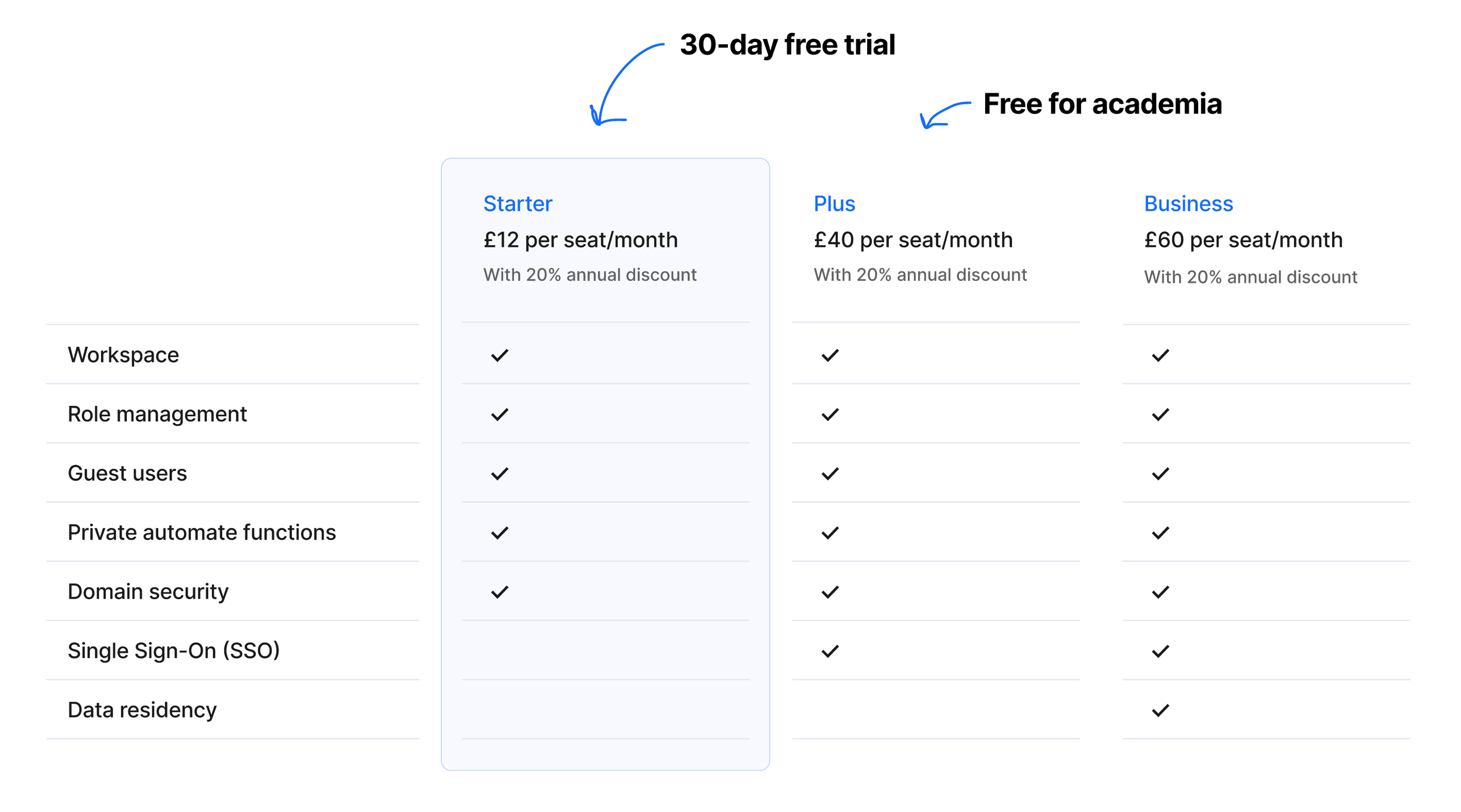
Task: Select the Starter plan title
Action: [517, 203]
